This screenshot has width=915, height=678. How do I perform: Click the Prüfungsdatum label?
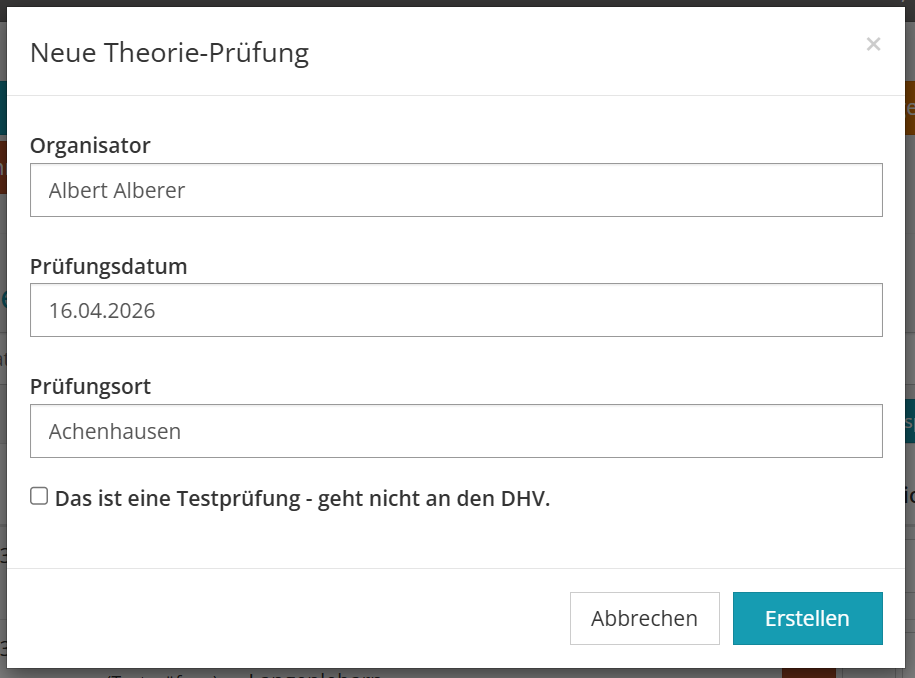coord(108,266)
